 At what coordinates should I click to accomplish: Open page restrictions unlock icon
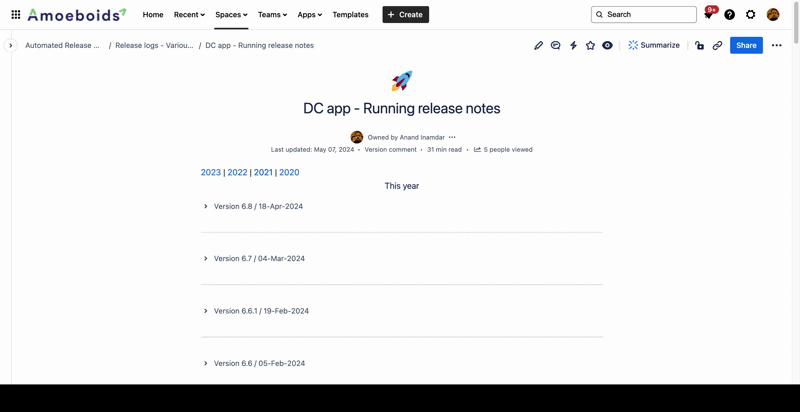(x=699, y=45)
